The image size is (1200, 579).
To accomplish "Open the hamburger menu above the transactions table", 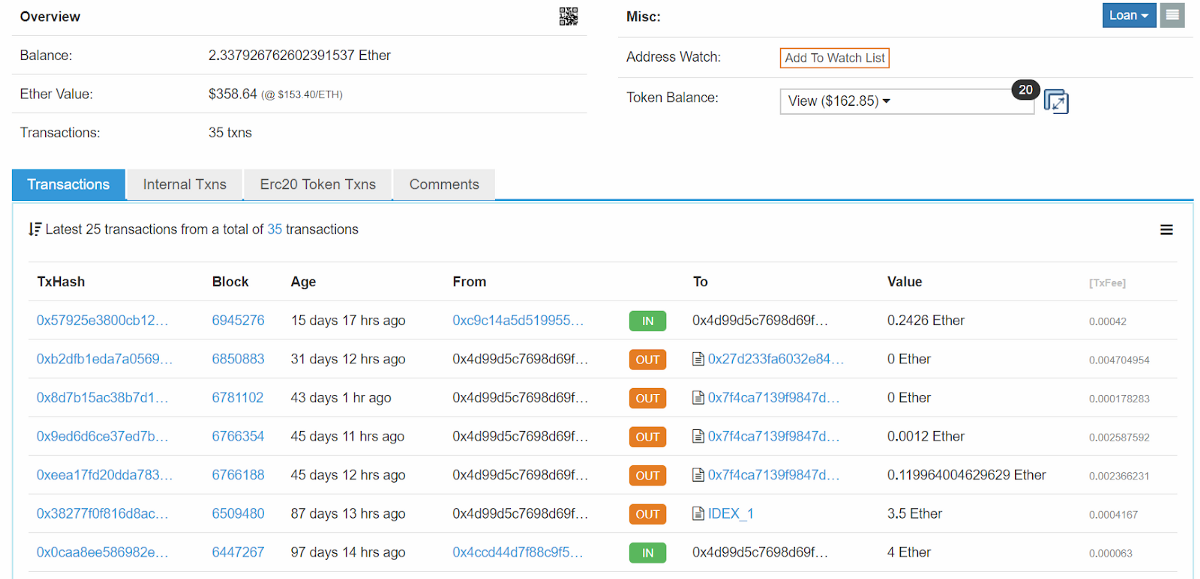I will 1166,230.
